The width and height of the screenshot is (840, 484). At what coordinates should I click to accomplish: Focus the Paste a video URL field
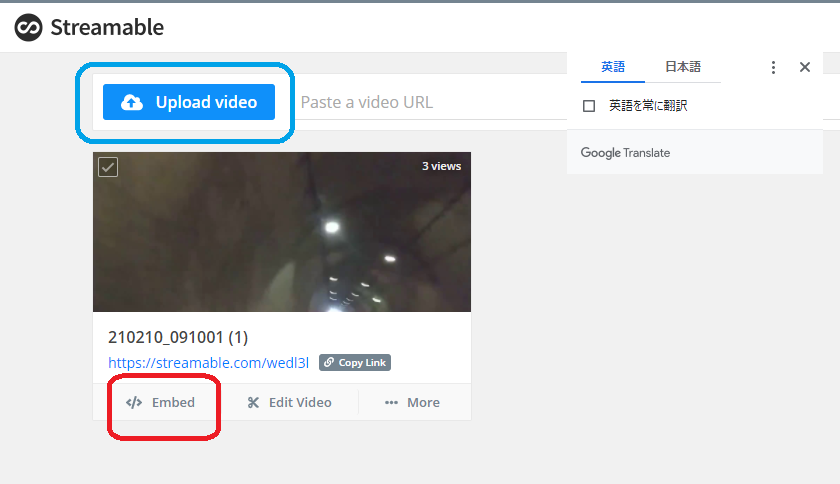pyautogui.click(x=433, y=102)
